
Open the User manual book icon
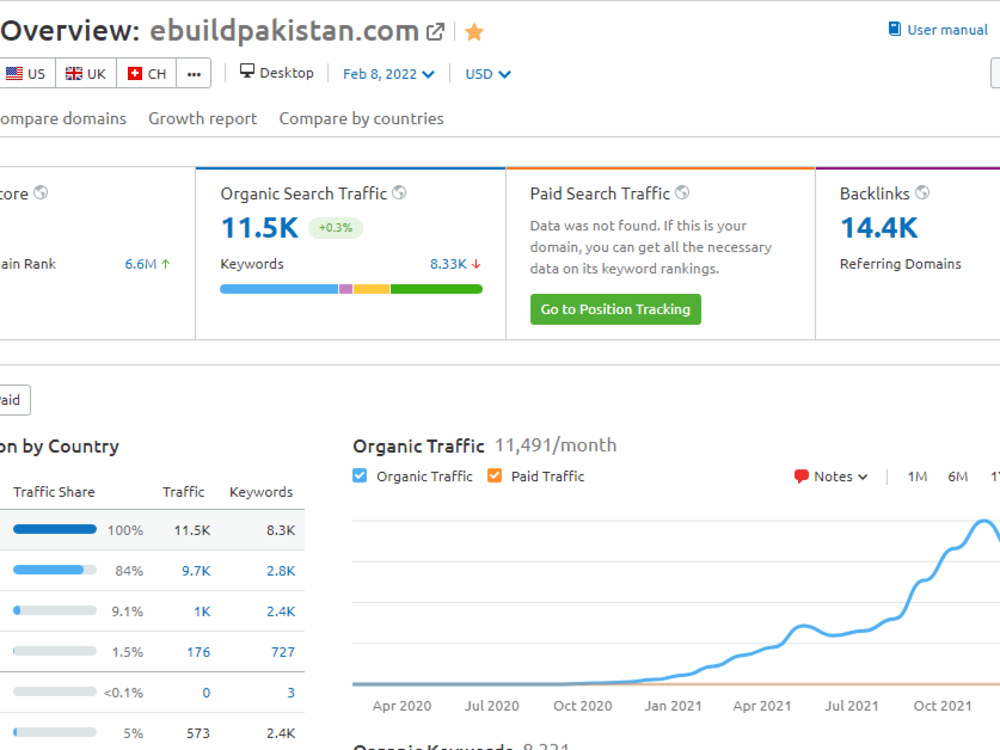(895, 29)
